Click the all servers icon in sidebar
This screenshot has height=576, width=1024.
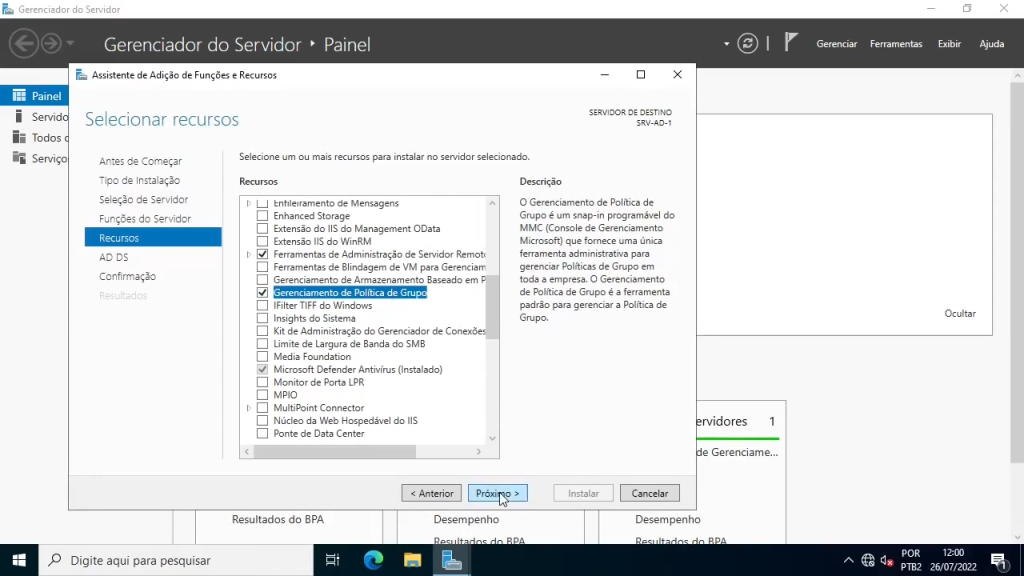(x=19, y=138)
